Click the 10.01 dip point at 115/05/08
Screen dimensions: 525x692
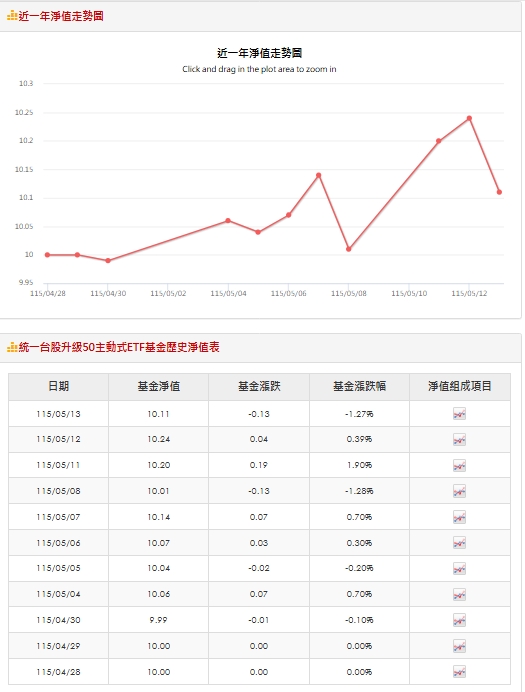349,249
